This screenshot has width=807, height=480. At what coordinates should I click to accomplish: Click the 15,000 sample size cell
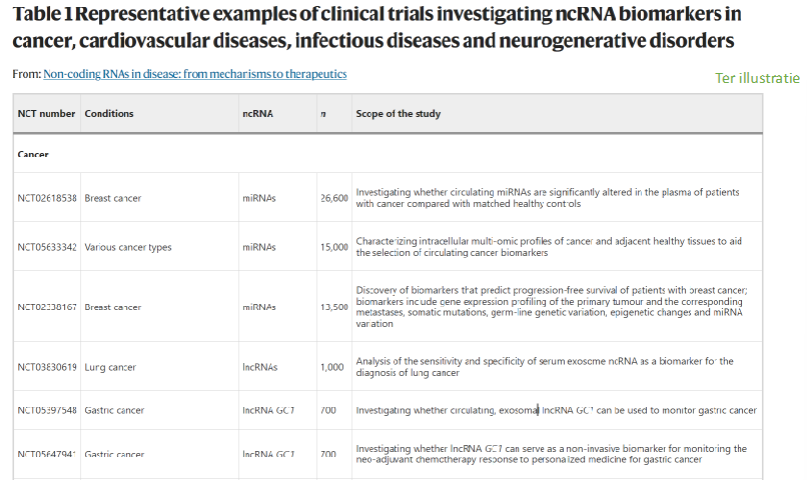[x=334, y=247]
